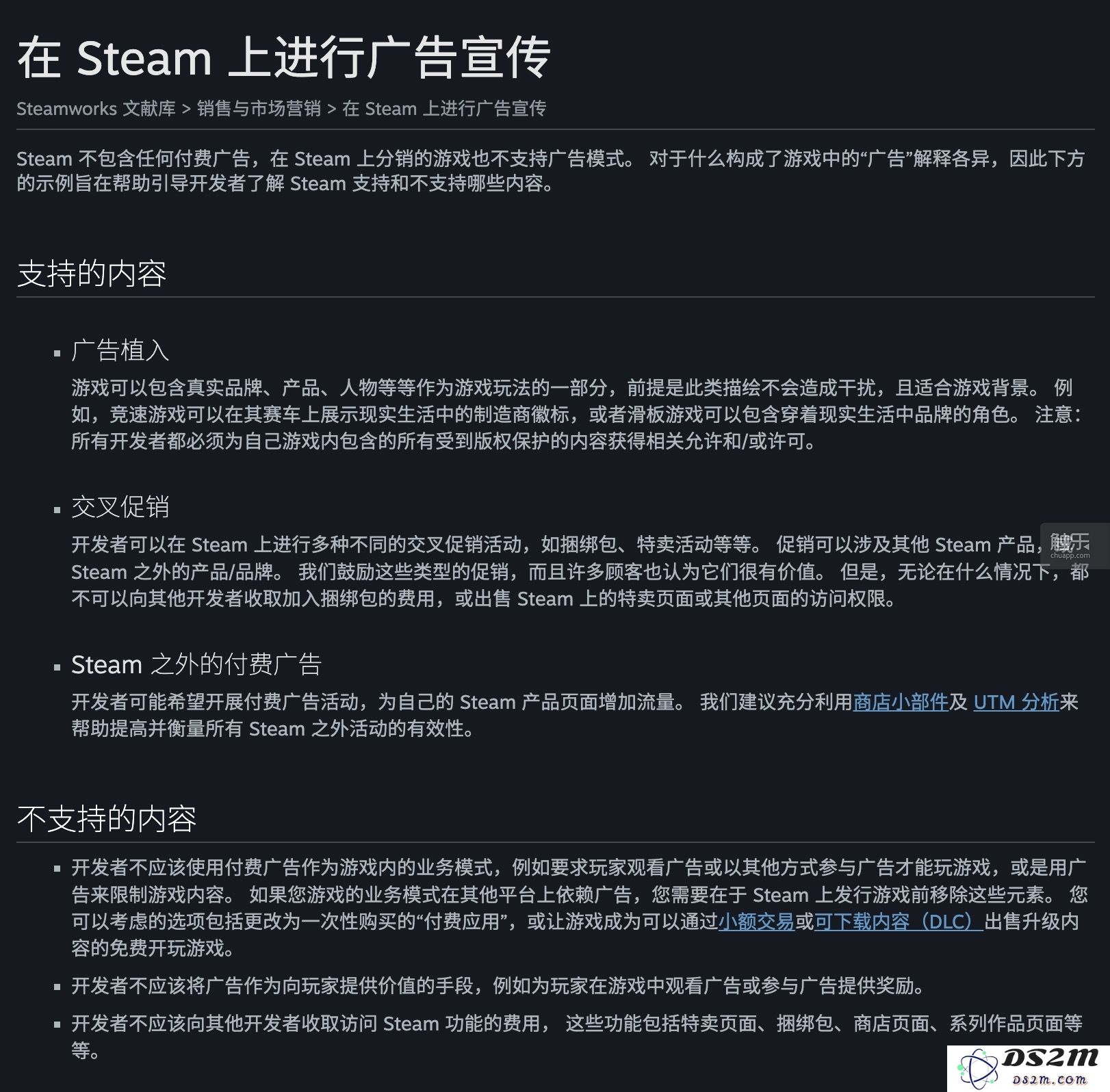Click the DS2M atom logo icon
1110x1092 pixels.
coord(977,1069)
